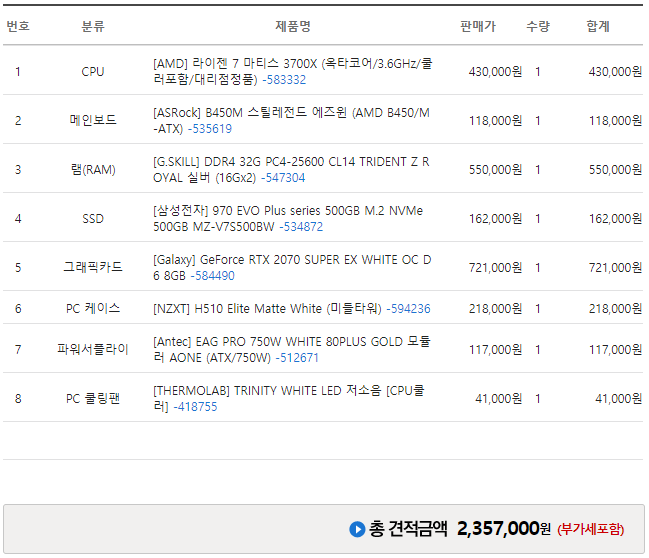Select the 파워서플라이 category cell
Viewport: 649px width, 558px height.
click(93, 349)
